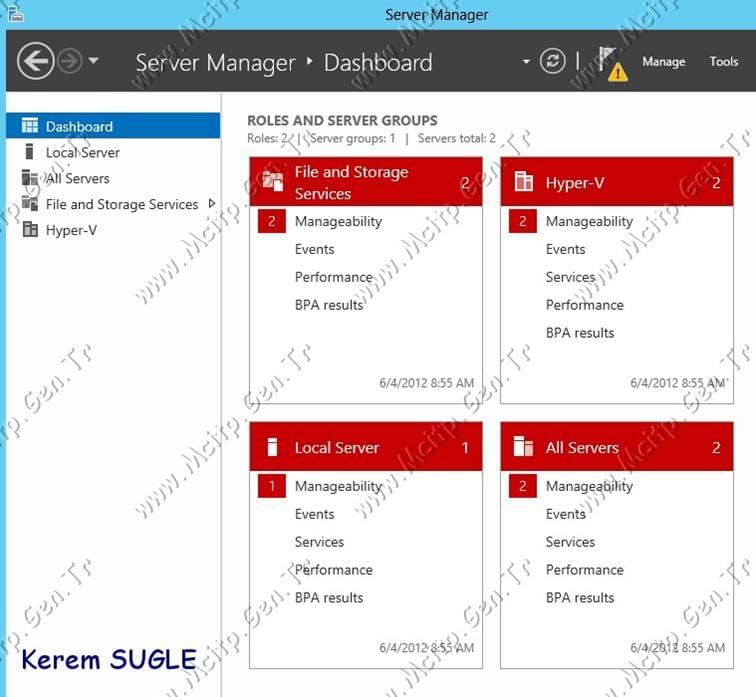Image resolution: width=756 pixels, height=697 pixels.
Task: Click the Dashboard breadcrumb in header
Action: pyautogui.click(x=378, y=63)
